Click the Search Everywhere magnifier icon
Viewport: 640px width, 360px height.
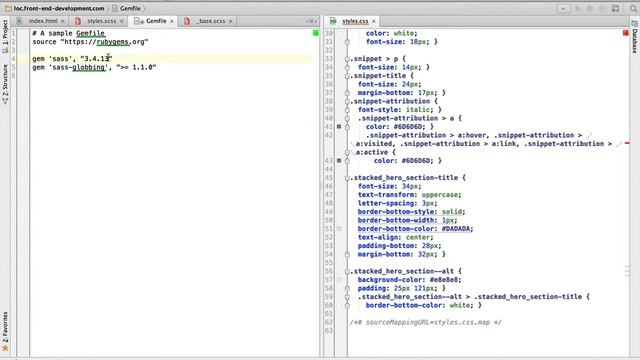pyautogui.click(x=633, y=9)
